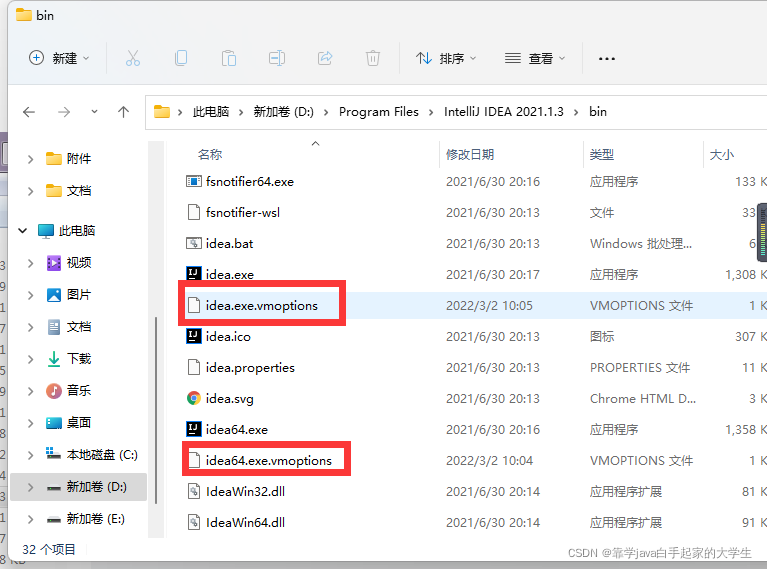Click the Paste clipboard icon
This screenshot has width=767, height=569.
[x=228, y=58]
